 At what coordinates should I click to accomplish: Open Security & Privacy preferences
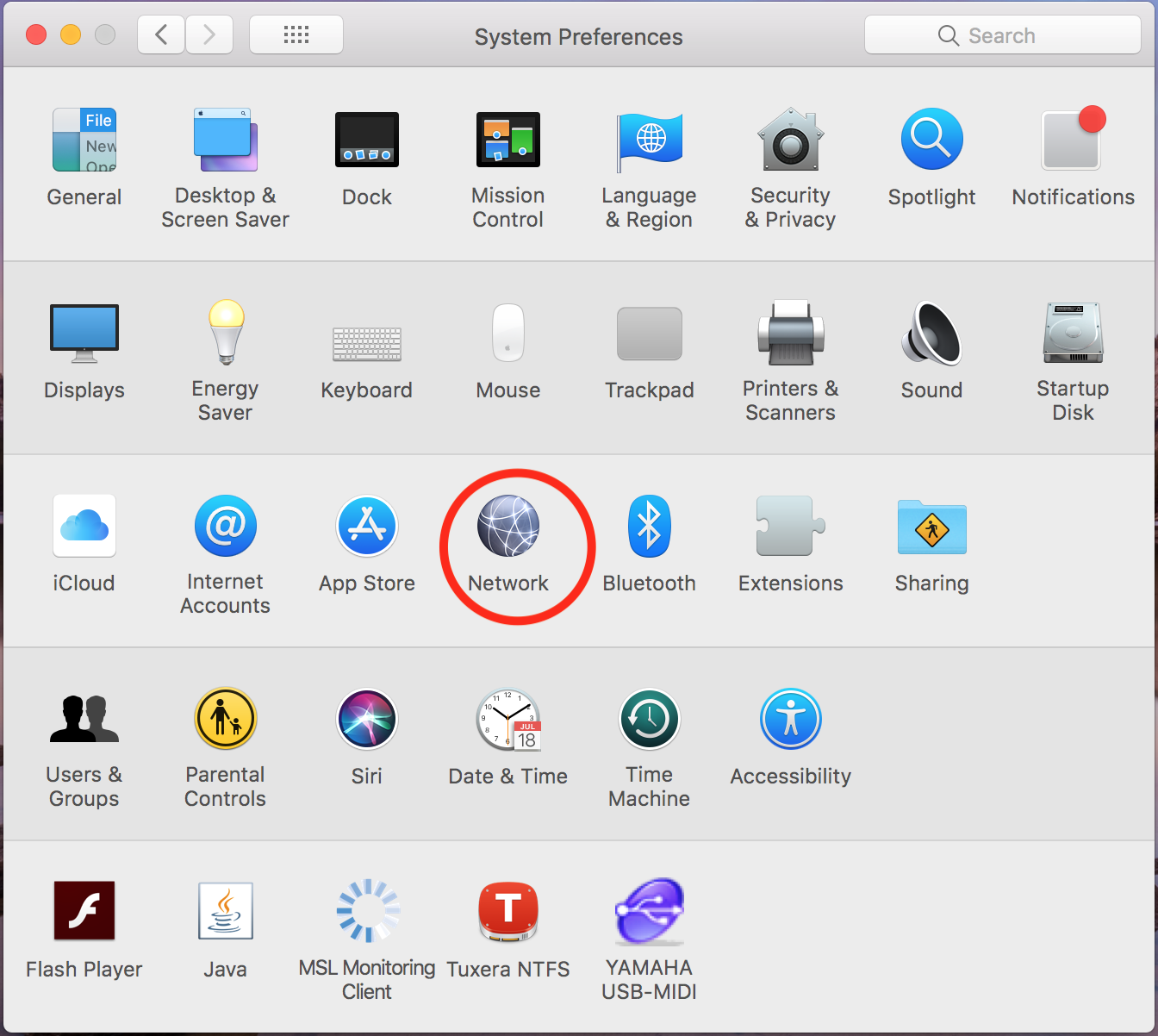(x=790, y=140)
